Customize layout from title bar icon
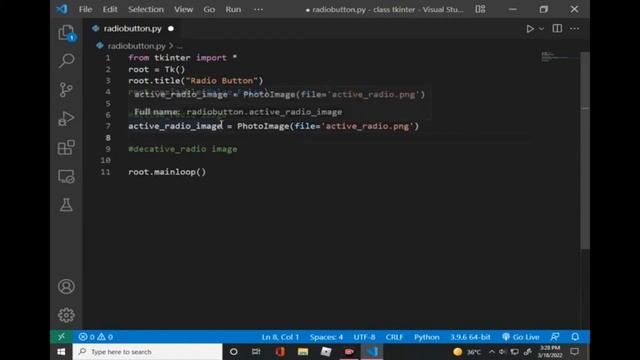 pyautogui.click(x=480, y=9)
